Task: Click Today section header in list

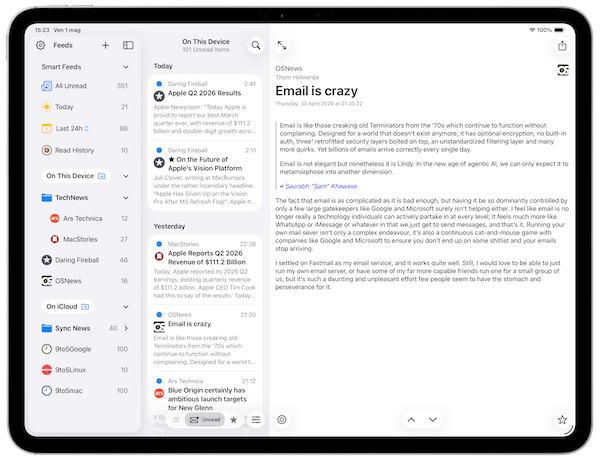Action: [163, 66]
